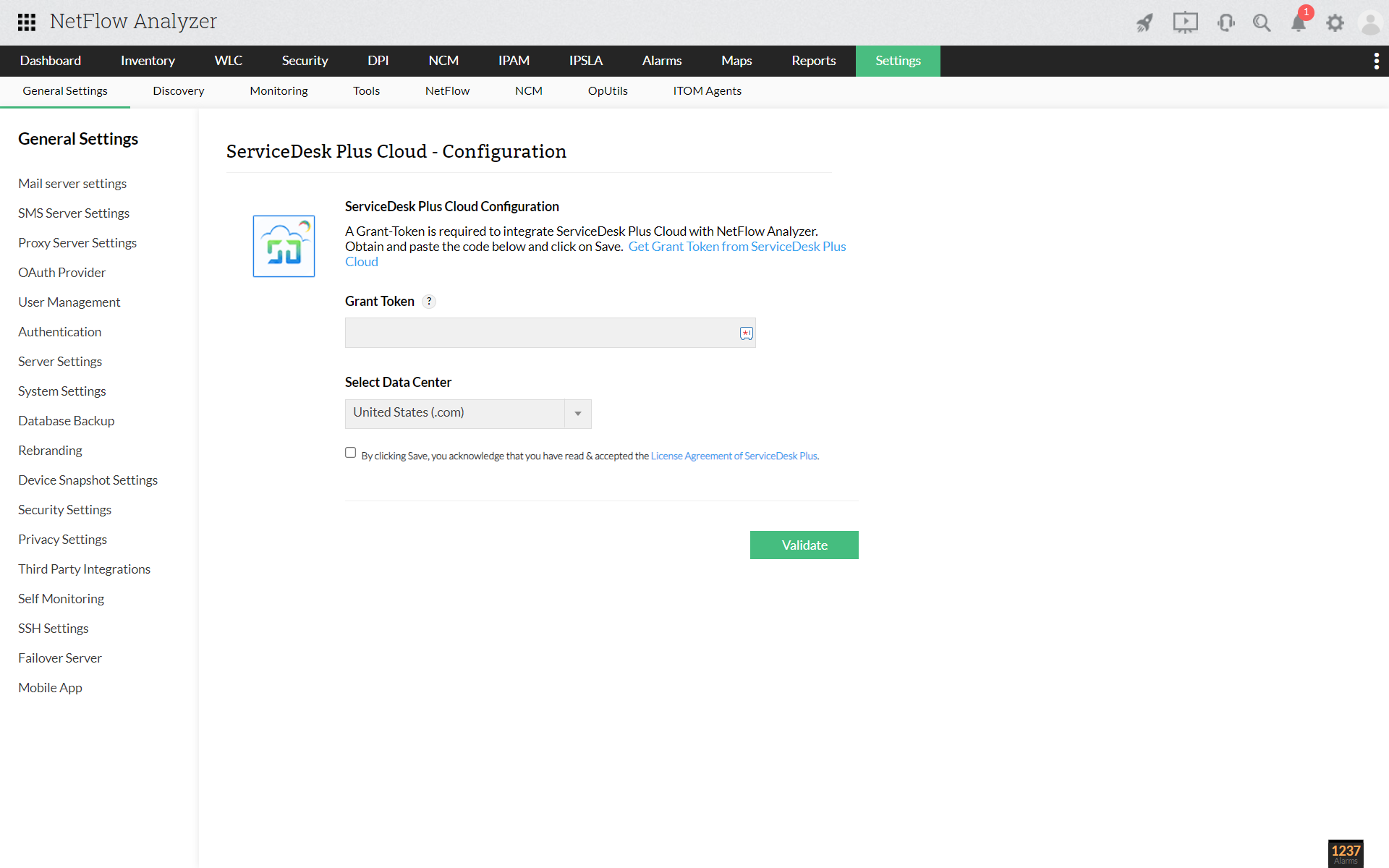The image size is (1389, 868).
Task: Switch to the Discovery tab
Action: (x=178, y=90)
